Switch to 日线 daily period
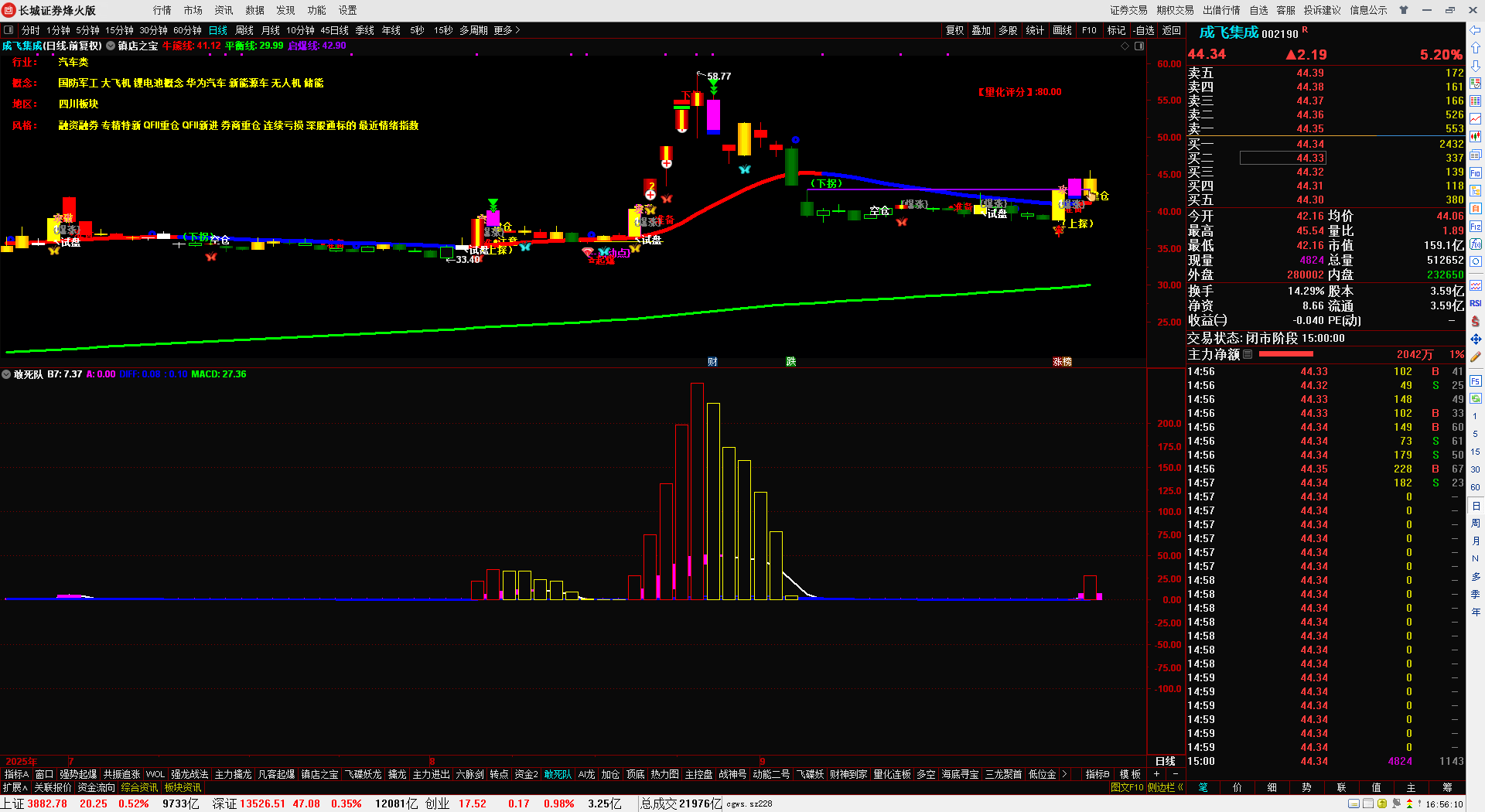Screen dimensions: 1485x812 click(218, 30)
